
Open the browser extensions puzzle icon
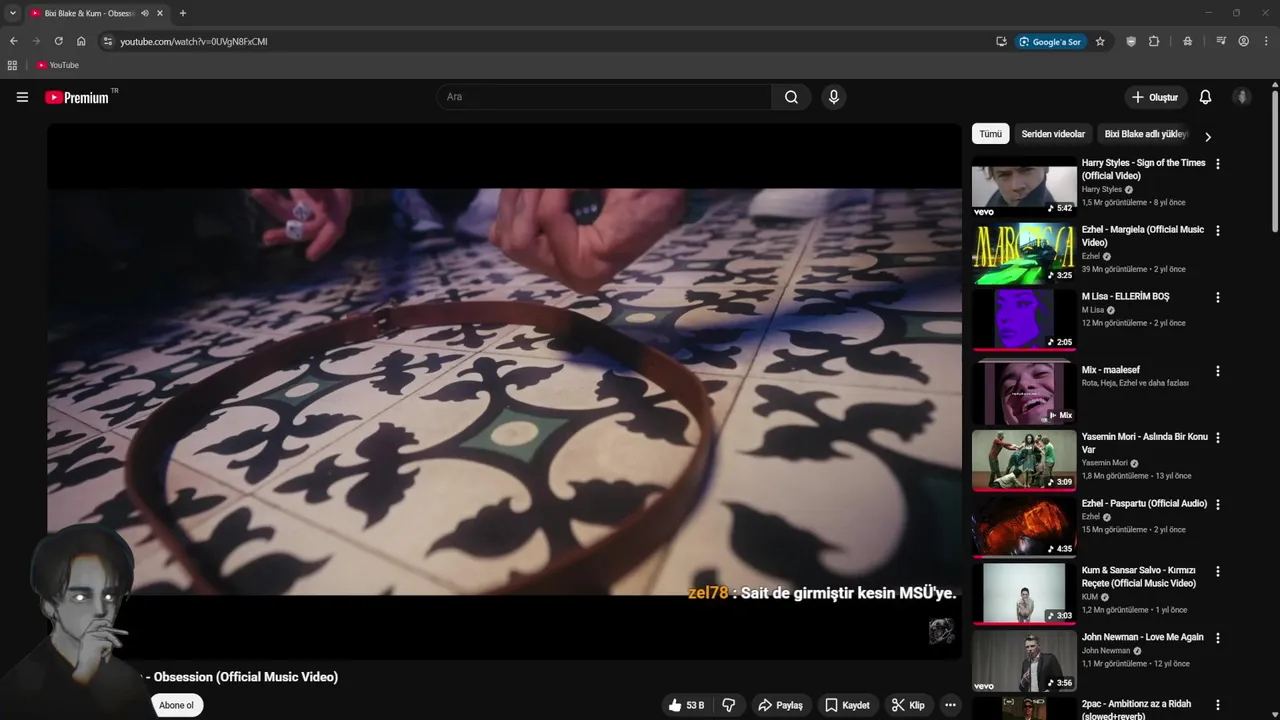[x=1154, y=41]
